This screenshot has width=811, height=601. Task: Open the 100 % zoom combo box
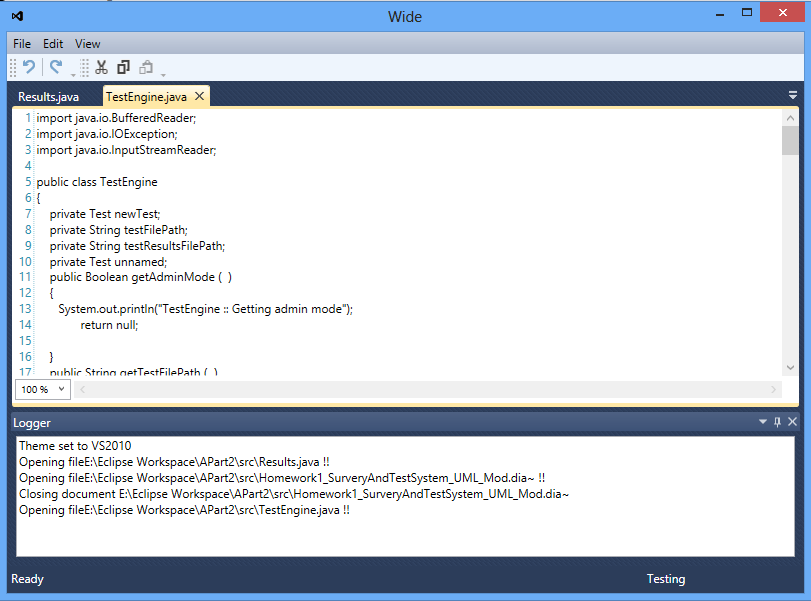[x=43, y=389]
